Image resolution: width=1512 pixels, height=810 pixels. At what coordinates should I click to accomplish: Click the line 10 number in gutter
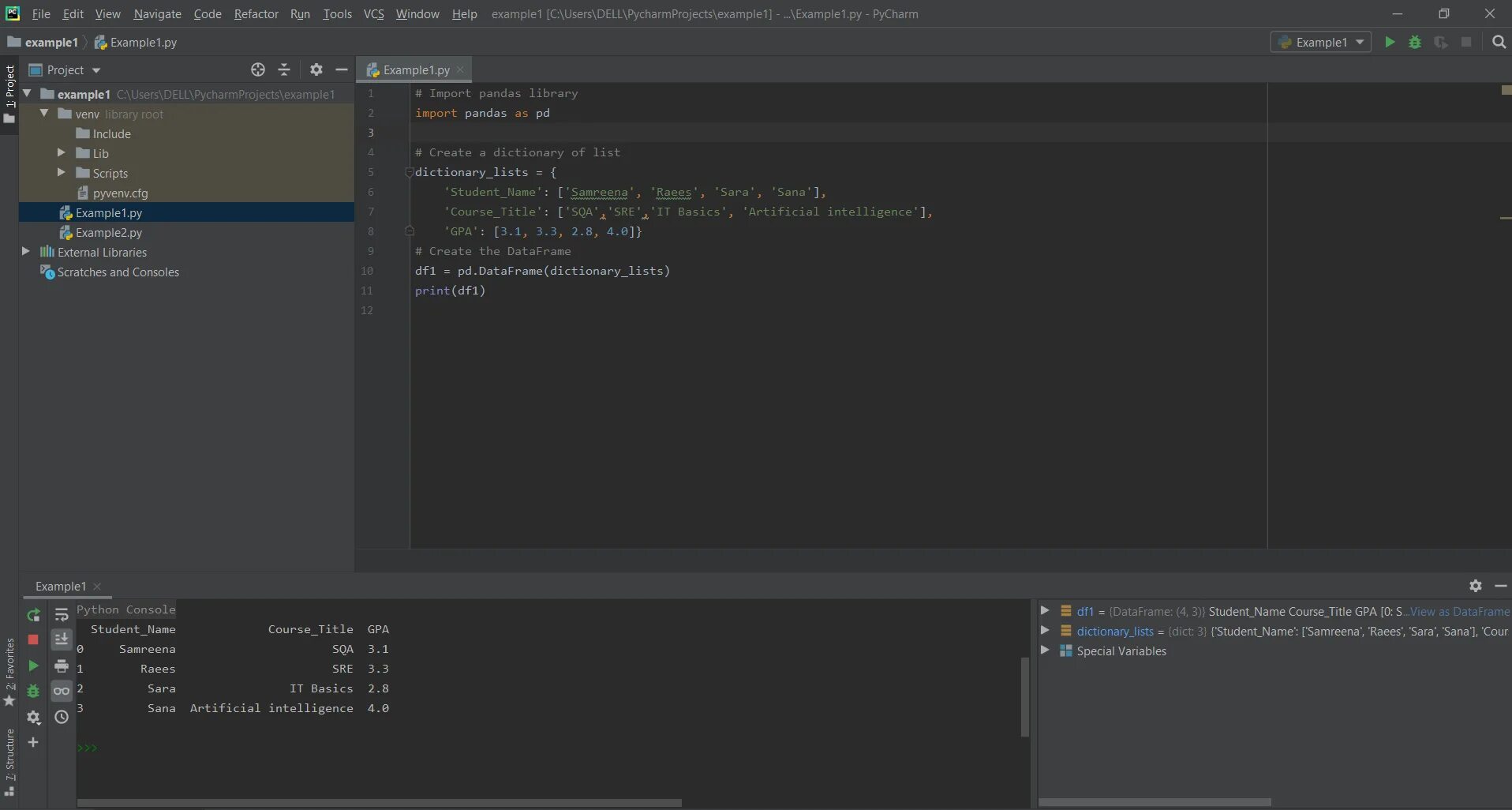367,271
